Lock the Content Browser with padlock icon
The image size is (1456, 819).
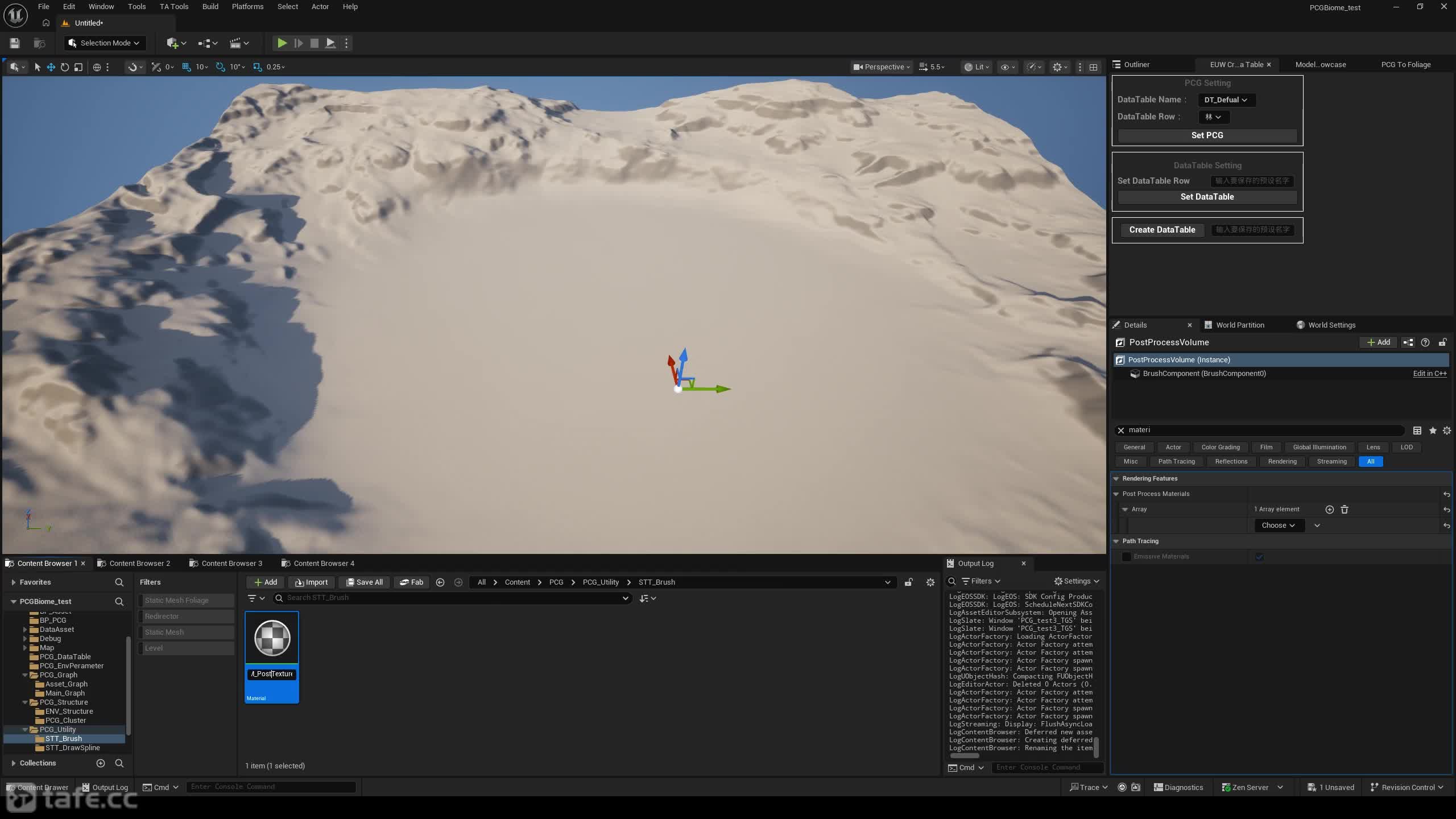tap(909, 582)
